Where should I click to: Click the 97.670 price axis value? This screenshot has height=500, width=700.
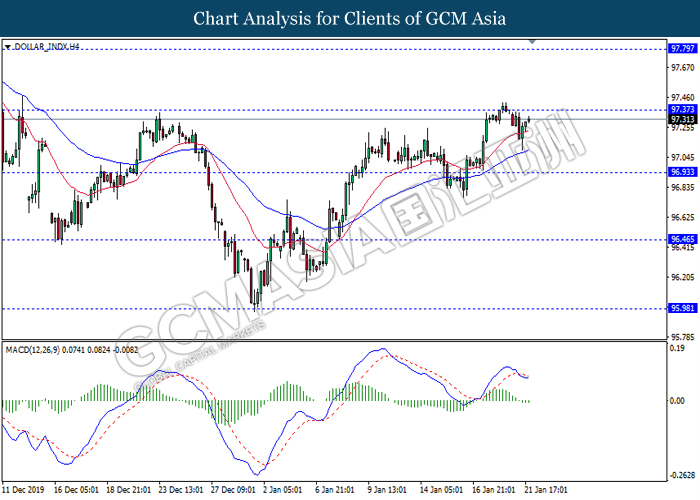click(683, 68)
